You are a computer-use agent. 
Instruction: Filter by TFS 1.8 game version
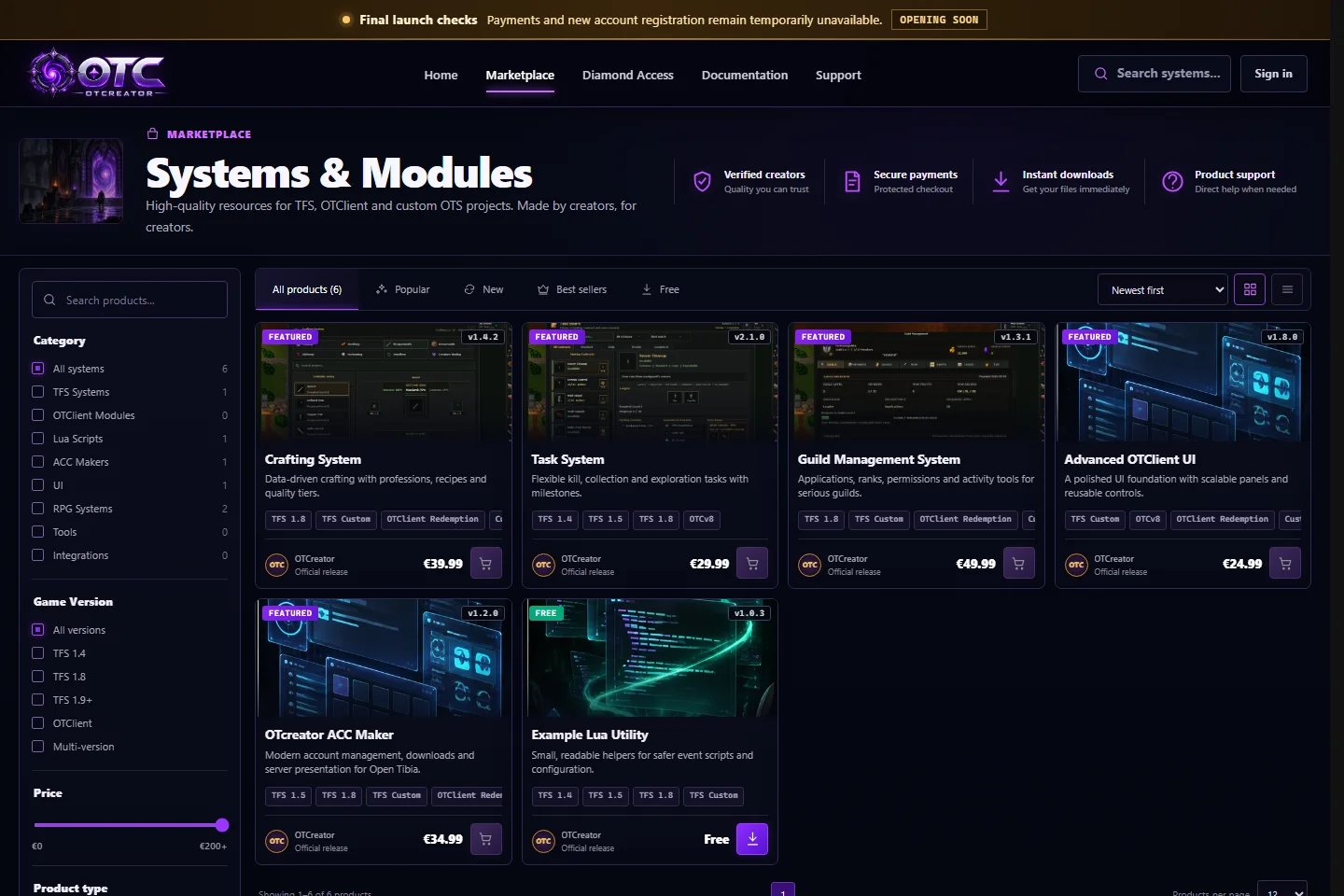click(x=38, y=677)
